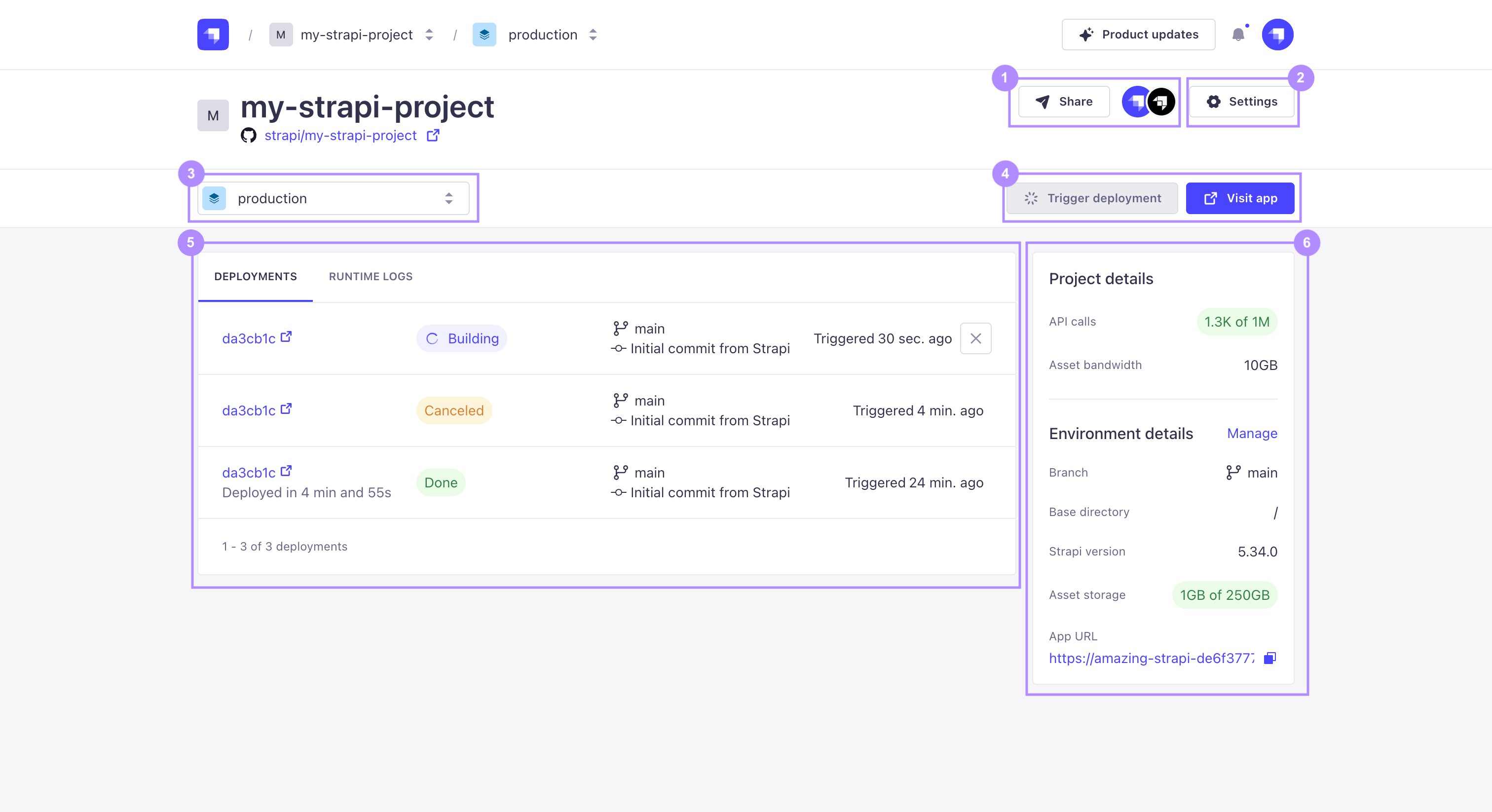Image resolution: width=1492 pixels, height=812 pixels.
Task: Expand the my-strapi-project breadcrumb switcher
Action: coord(429,34)
